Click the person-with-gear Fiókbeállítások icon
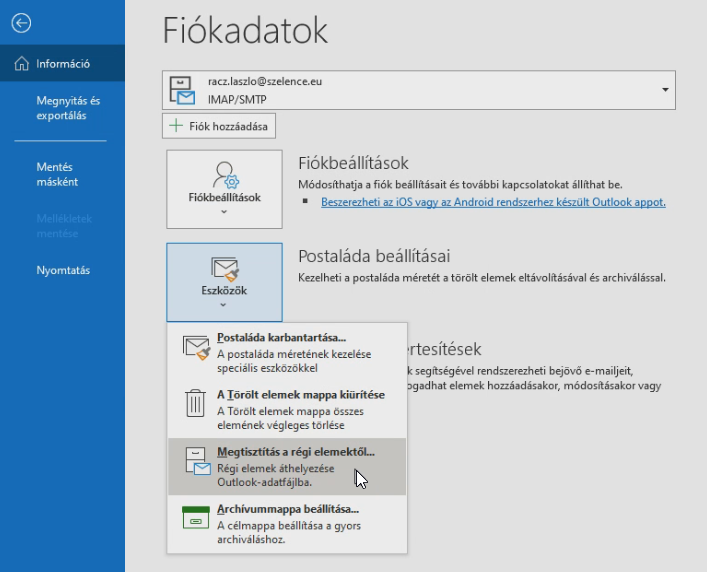The width and height of the screenshot is (707, 572). coord(224,174)
